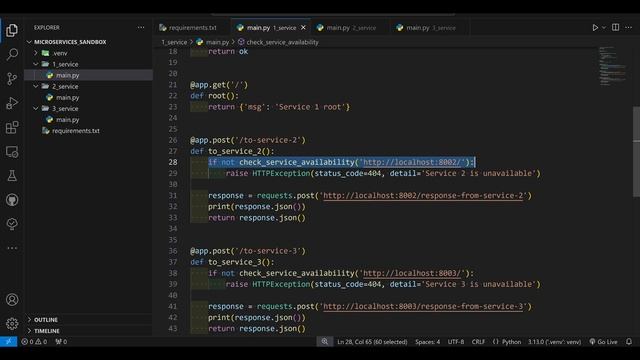Screen dimensions: 640x360
Task: Collapse the MICROSERVICES_SANDBOX root folder
Action: point(29,42)
